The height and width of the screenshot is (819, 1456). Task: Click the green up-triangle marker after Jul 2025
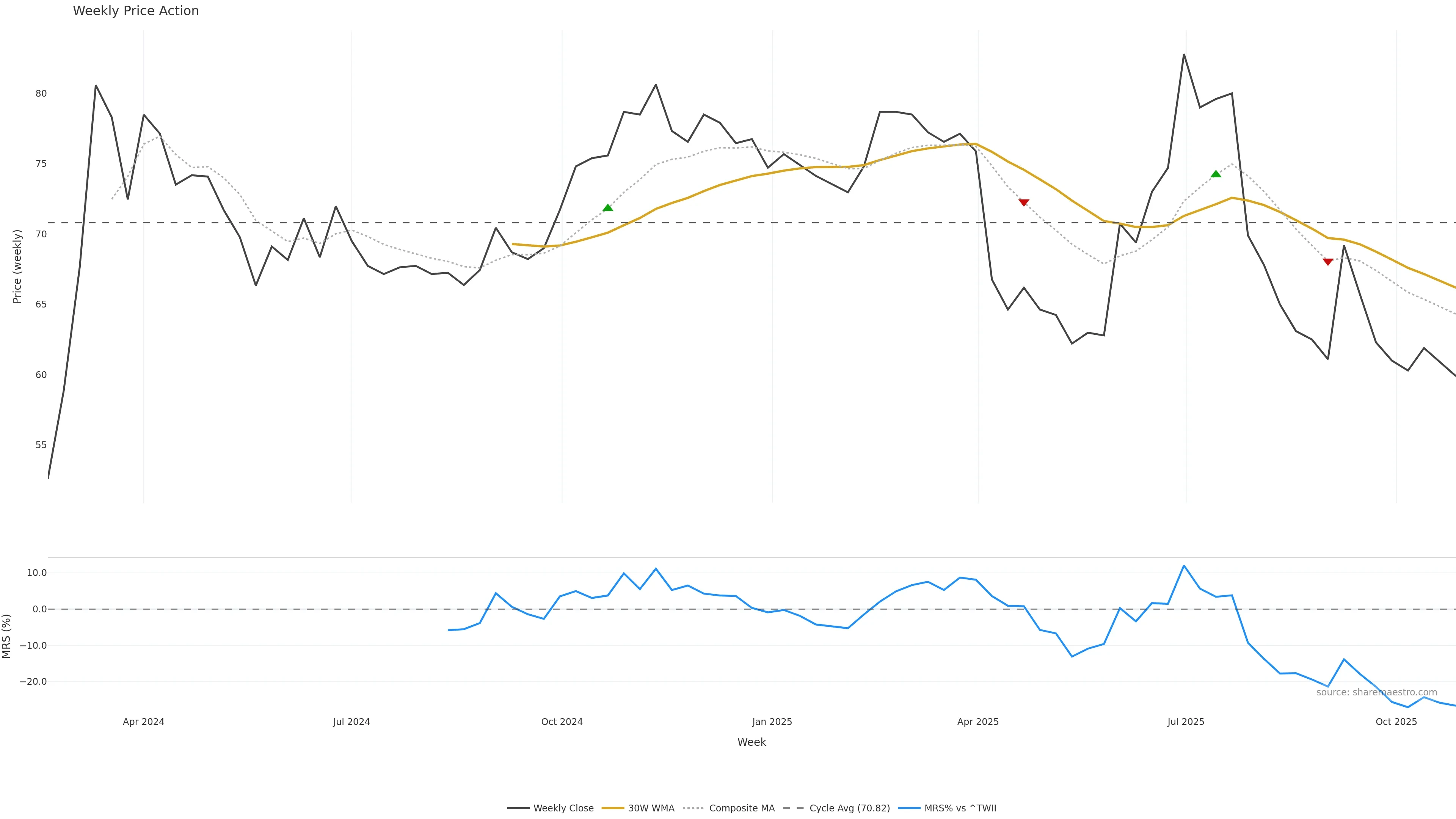click(1216, 174)
